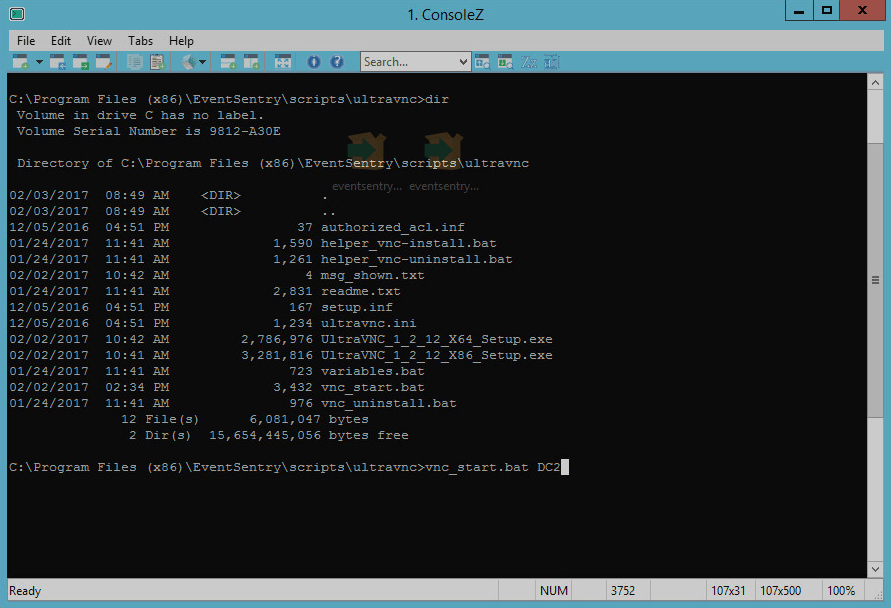Click the msg_shown.txt file name
The image size is (891, 608).
[372, 276]
